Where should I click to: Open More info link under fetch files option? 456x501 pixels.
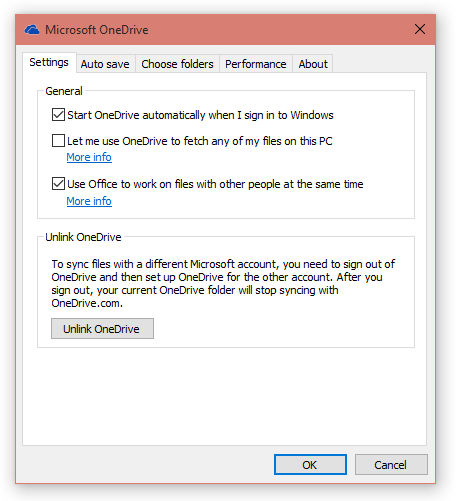point(89,157)
